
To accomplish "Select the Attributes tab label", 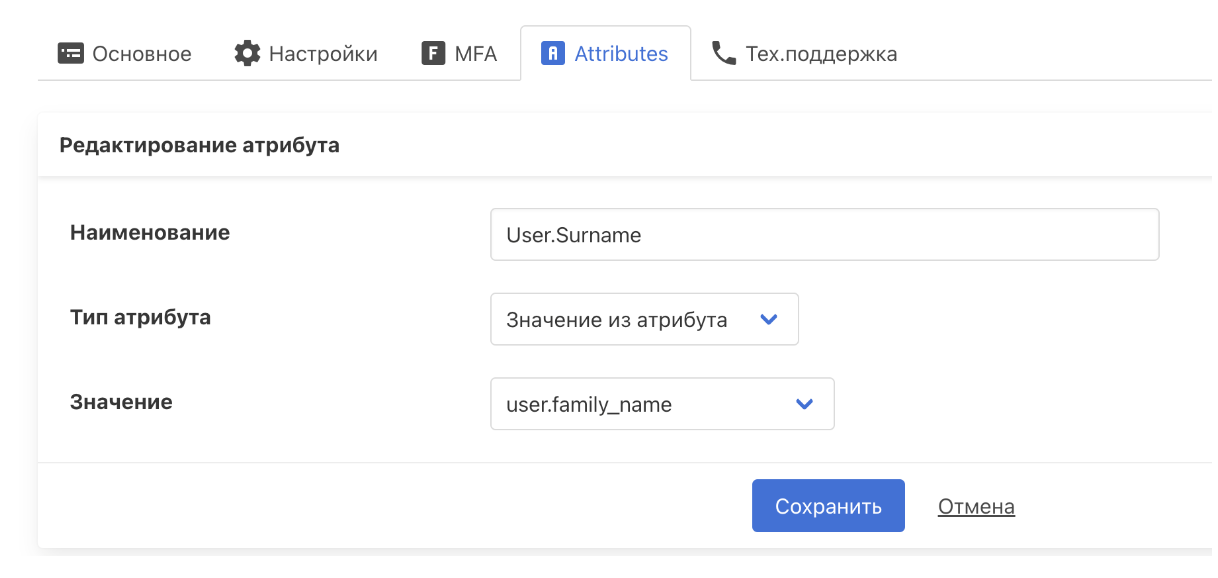I will [621, 54].
